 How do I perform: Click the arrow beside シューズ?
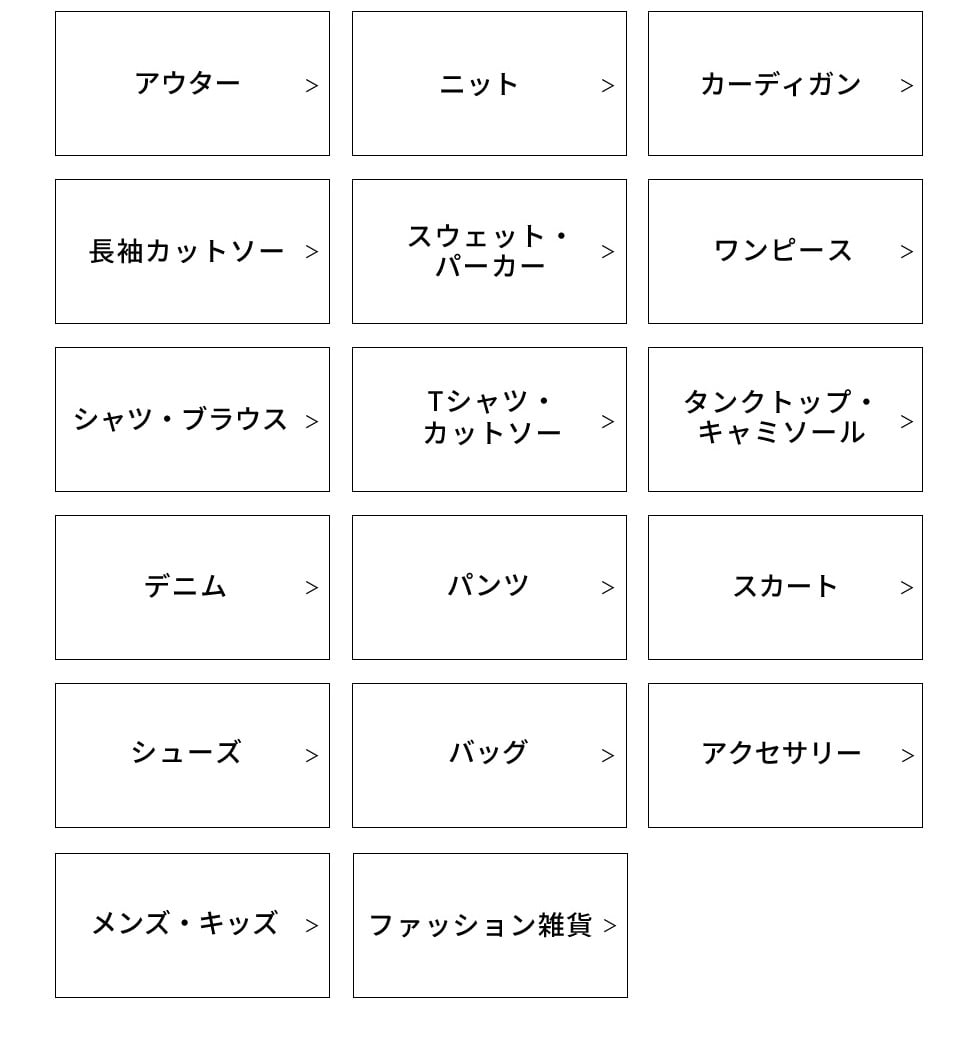[x=312, y=756]
